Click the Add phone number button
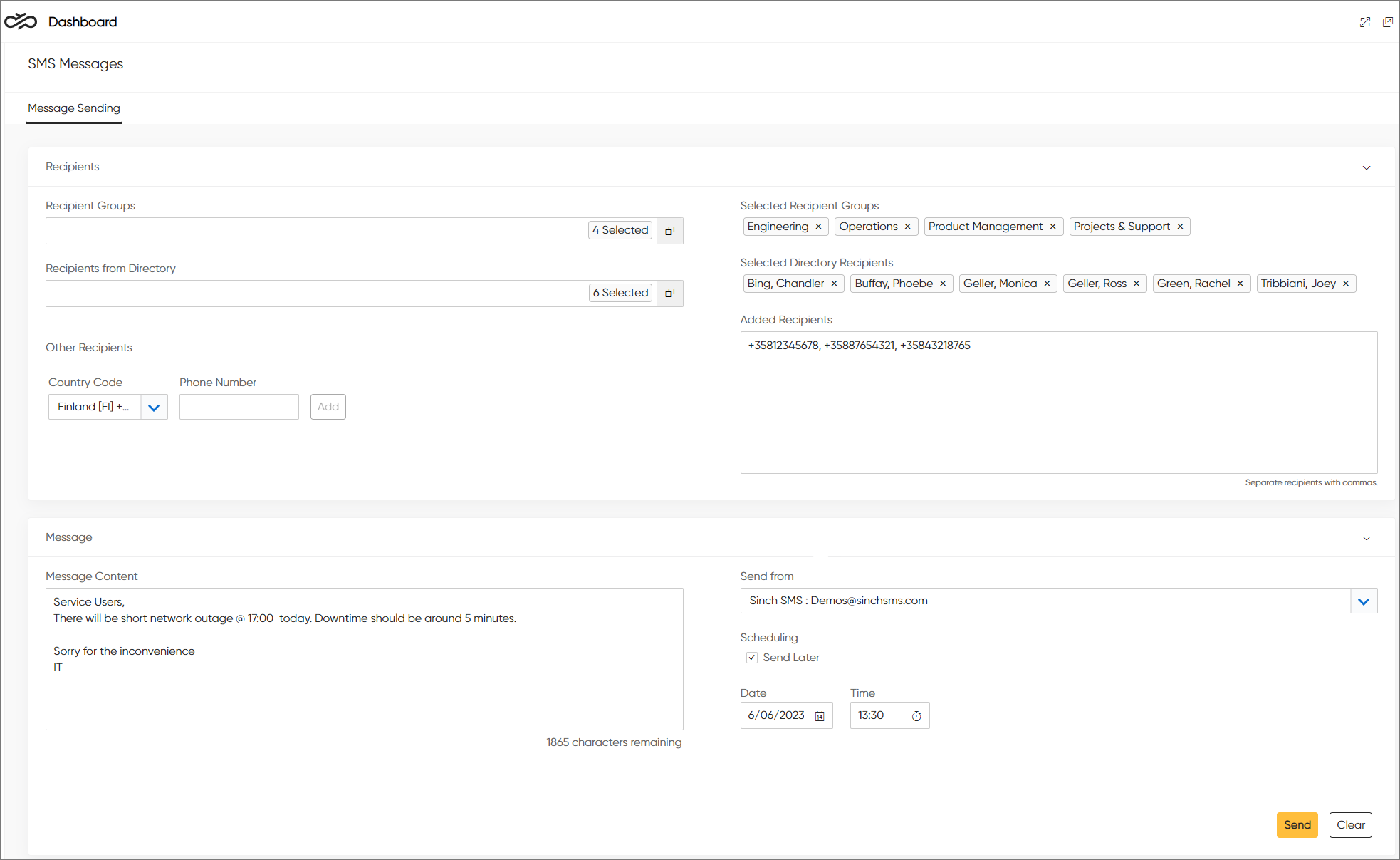Image resolution: width=1400 pixels, height=860 pixels. [328, 407]
